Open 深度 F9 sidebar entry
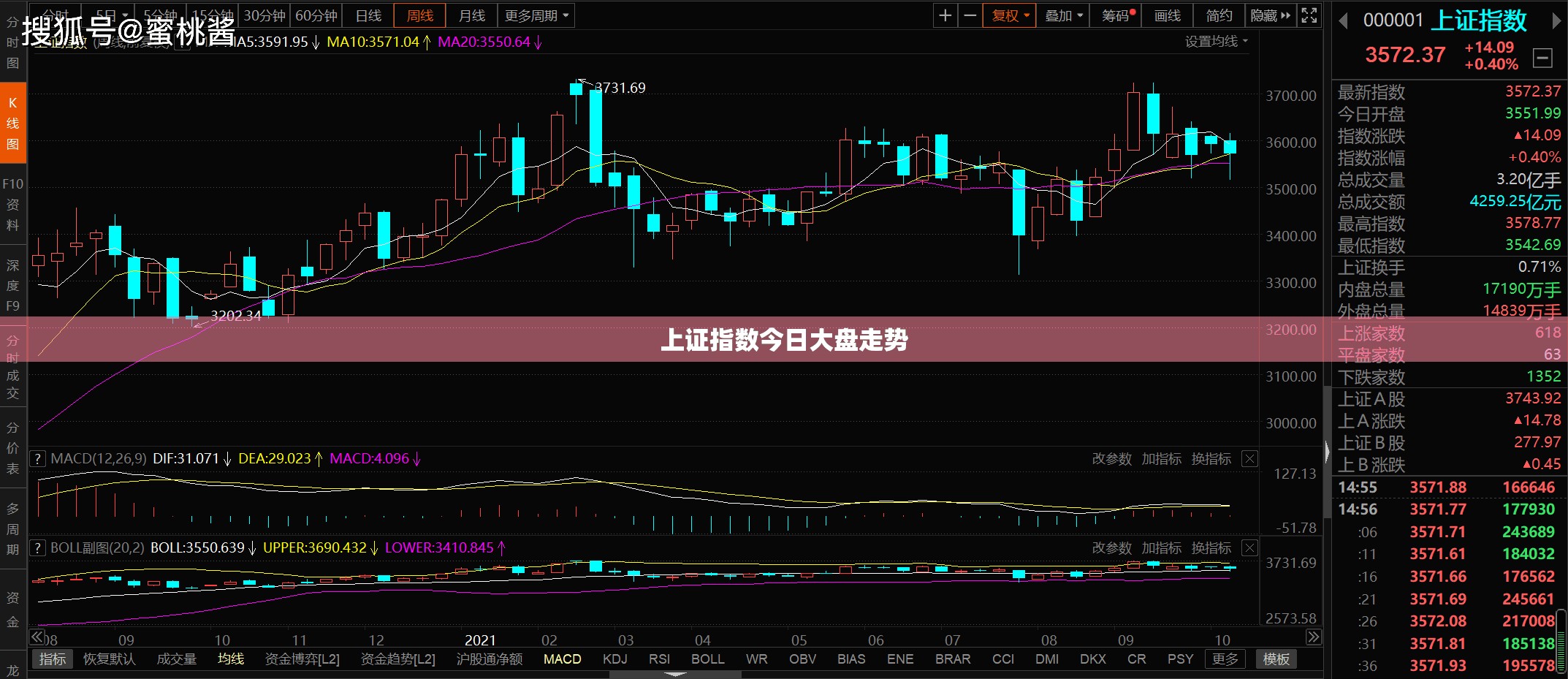 tap(13, 286)
